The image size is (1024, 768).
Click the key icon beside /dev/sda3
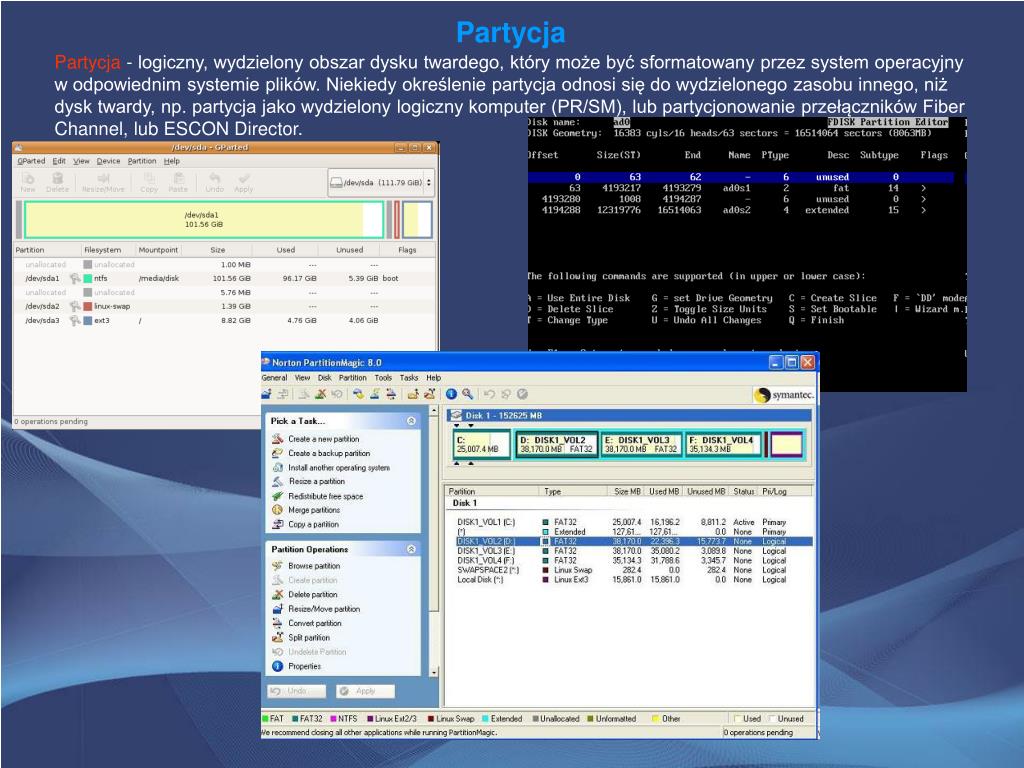[x=75, y=321]
